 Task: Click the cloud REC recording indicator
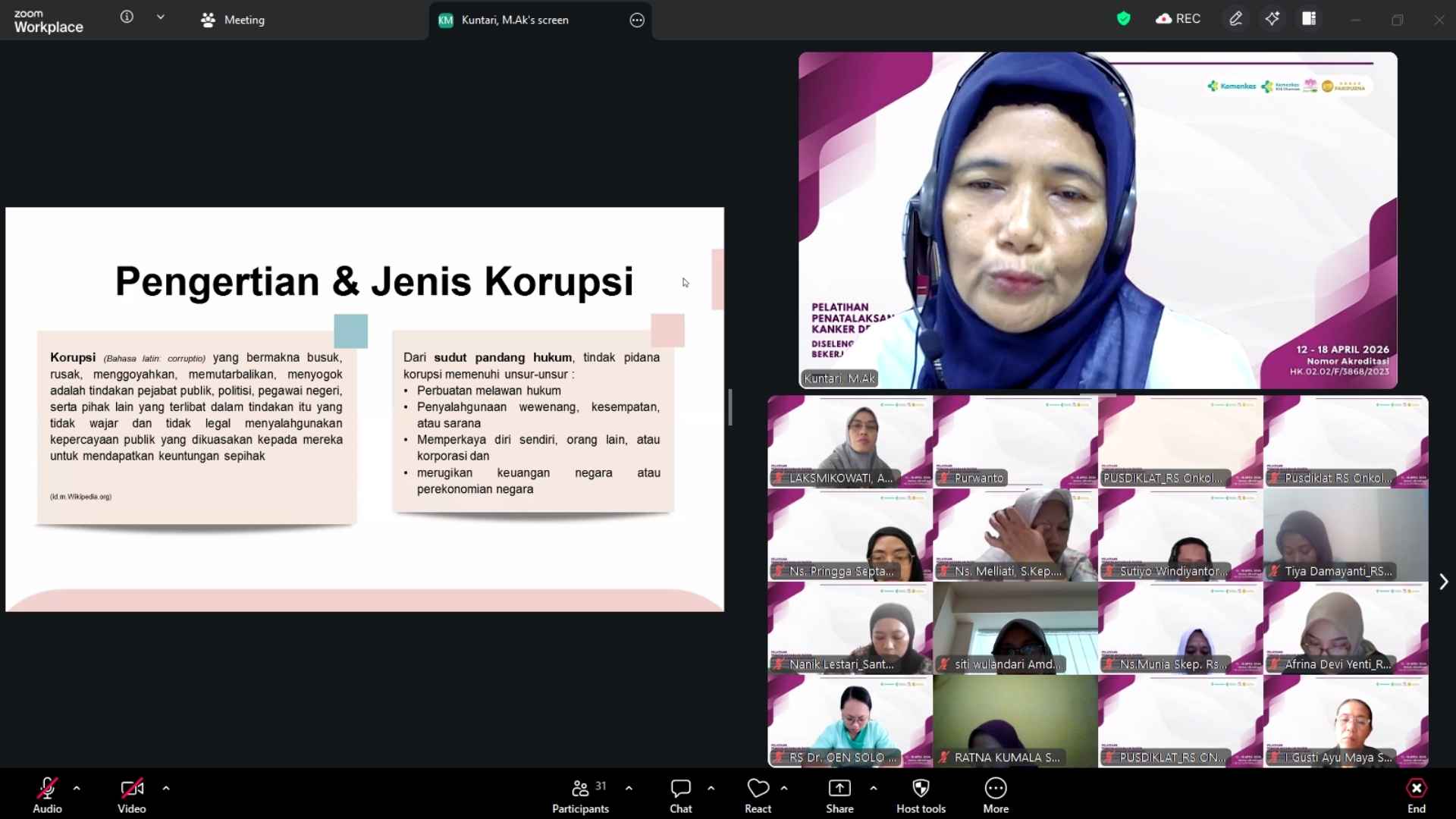coord(1178,19)
